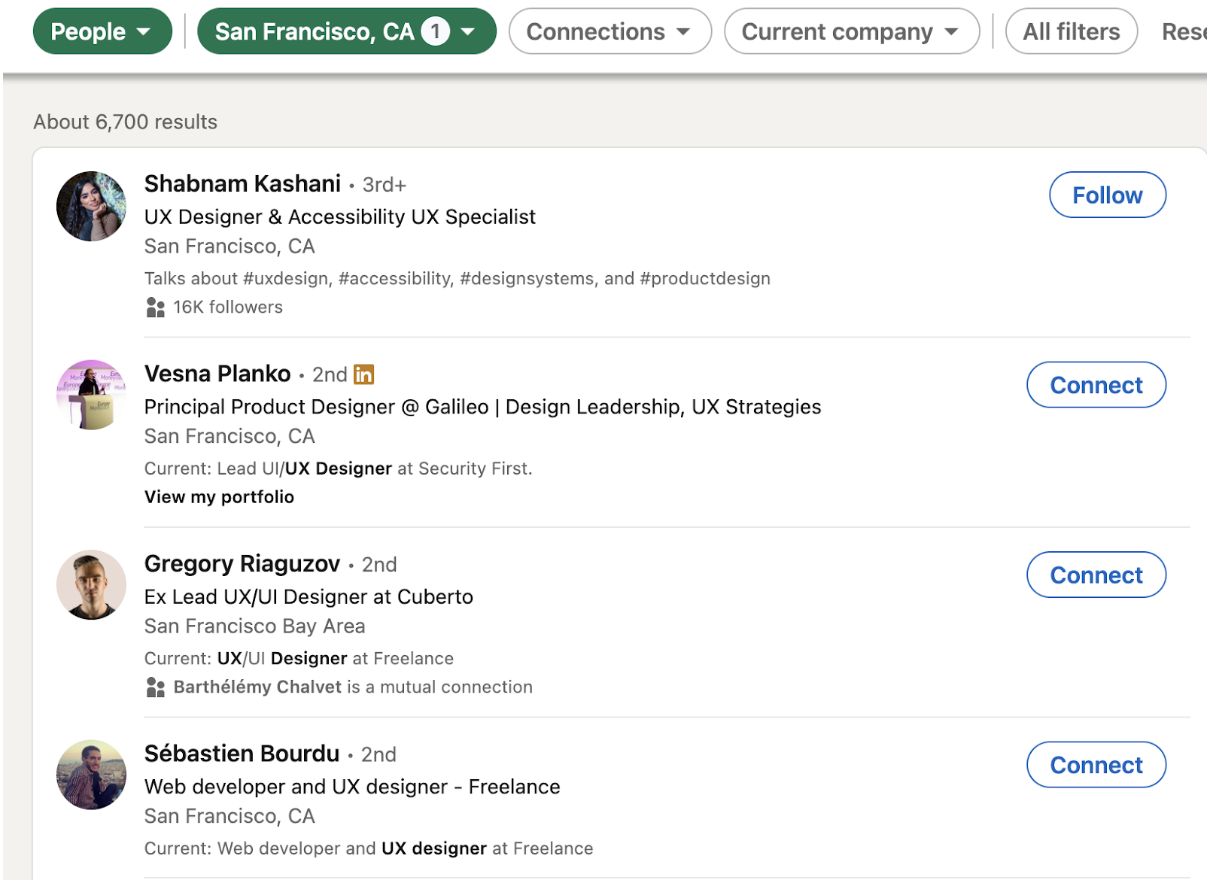Open the People filter dropdown
The height and width of the screenshot is (886, 1210).
(x=102, y=32)
